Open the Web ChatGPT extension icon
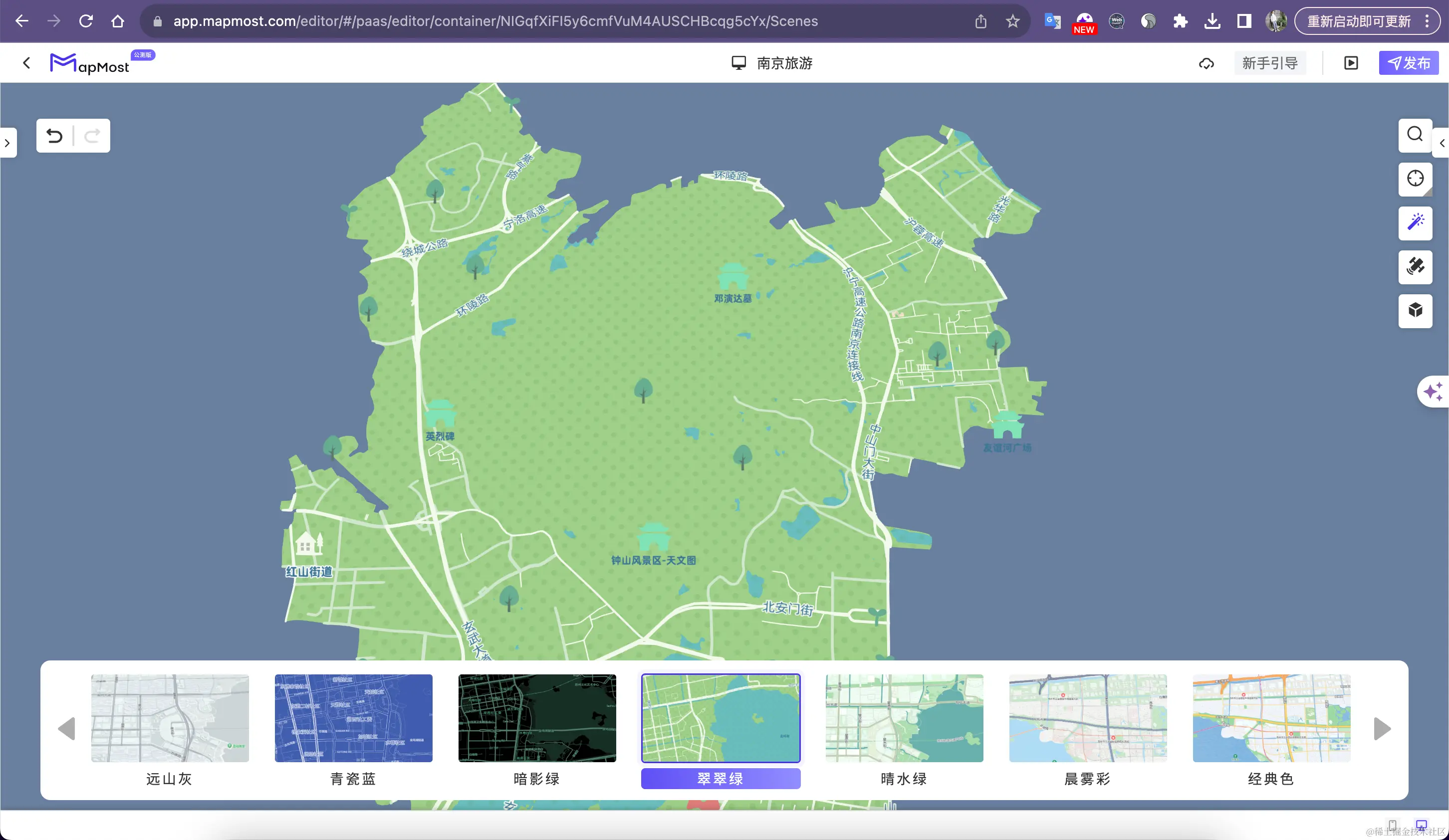 click(x=1117, y=21)
